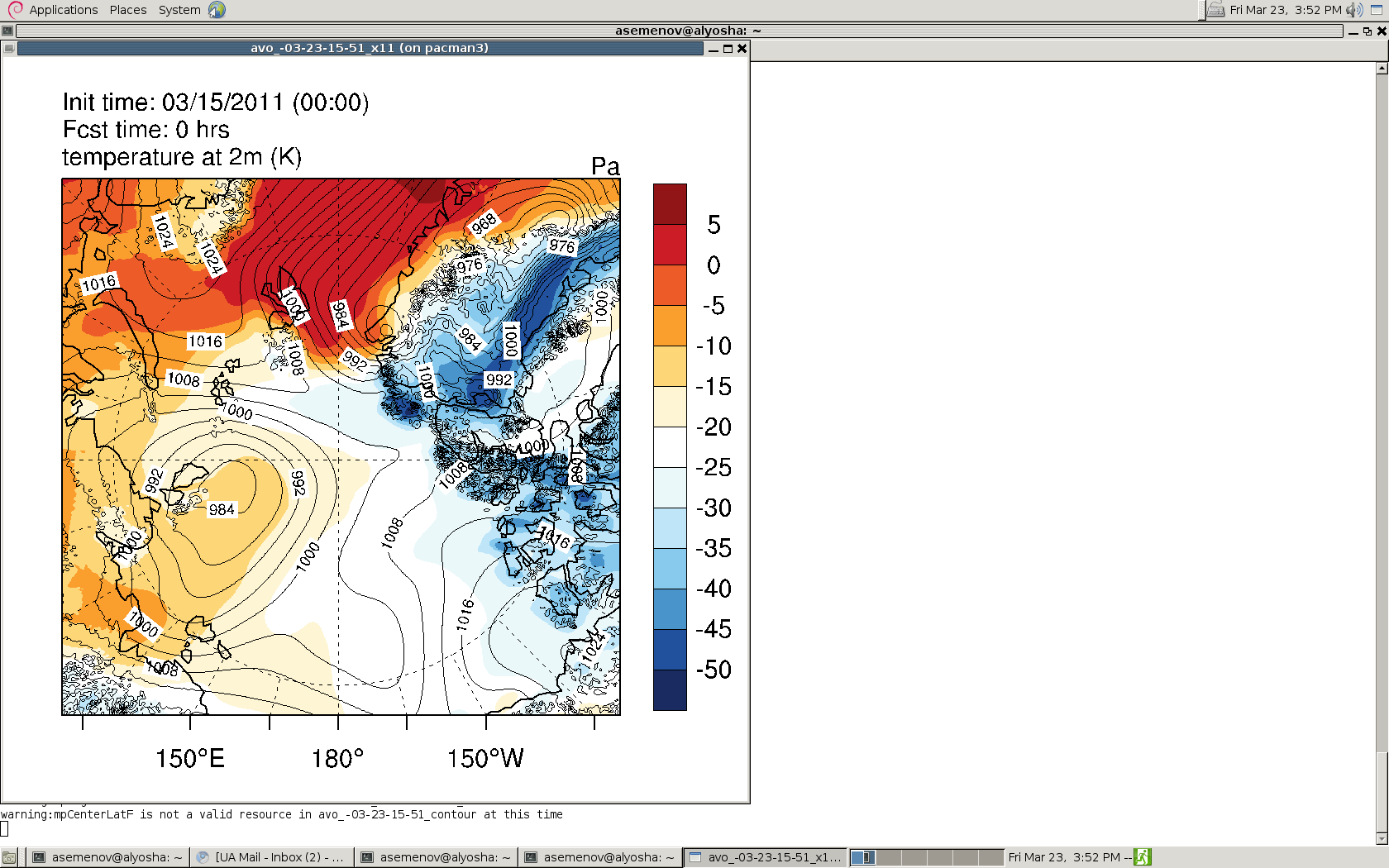Click terminal scrollbar up arrow

[1382, 69]
